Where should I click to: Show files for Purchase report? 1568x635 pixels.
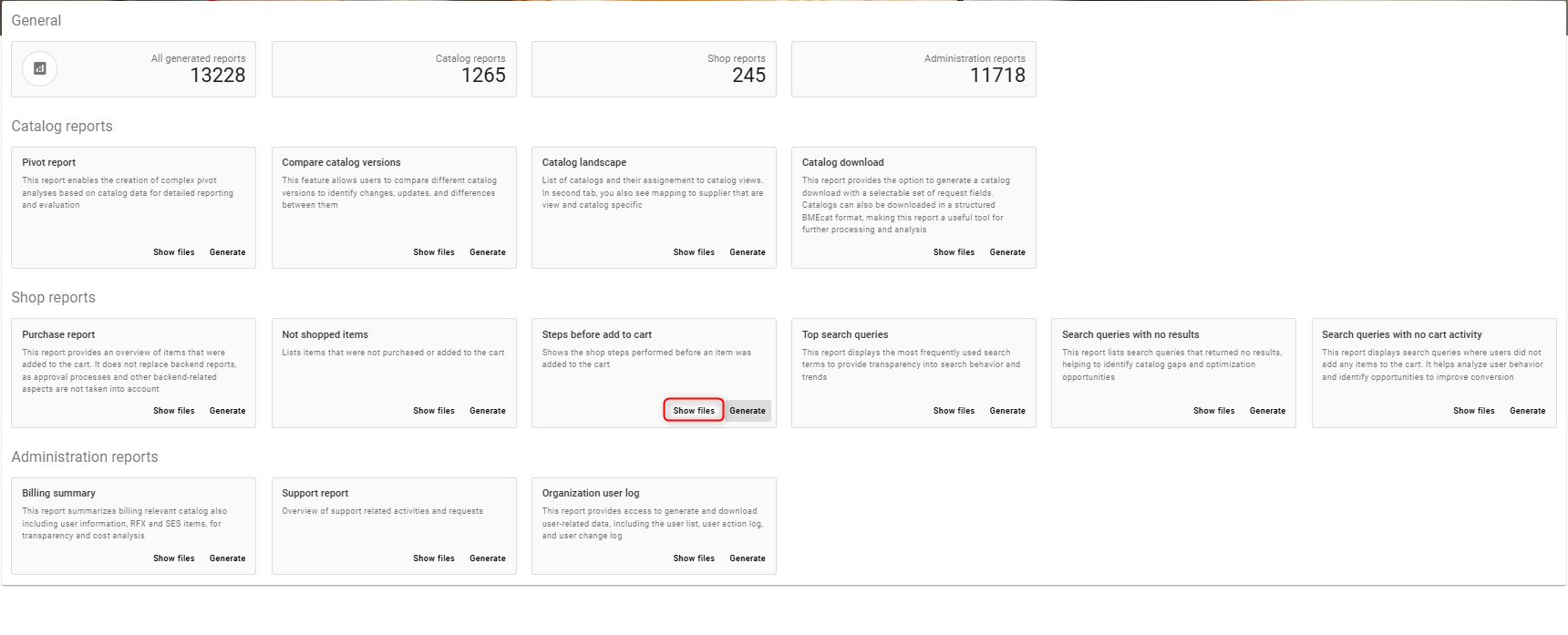[x=173, y=411]
